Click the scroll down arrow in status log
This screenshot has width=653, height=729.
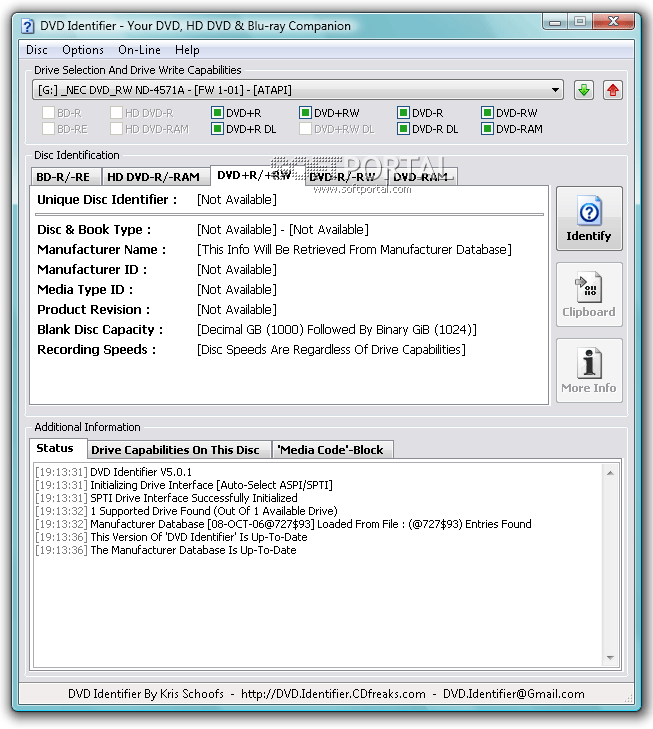[610, 657]
